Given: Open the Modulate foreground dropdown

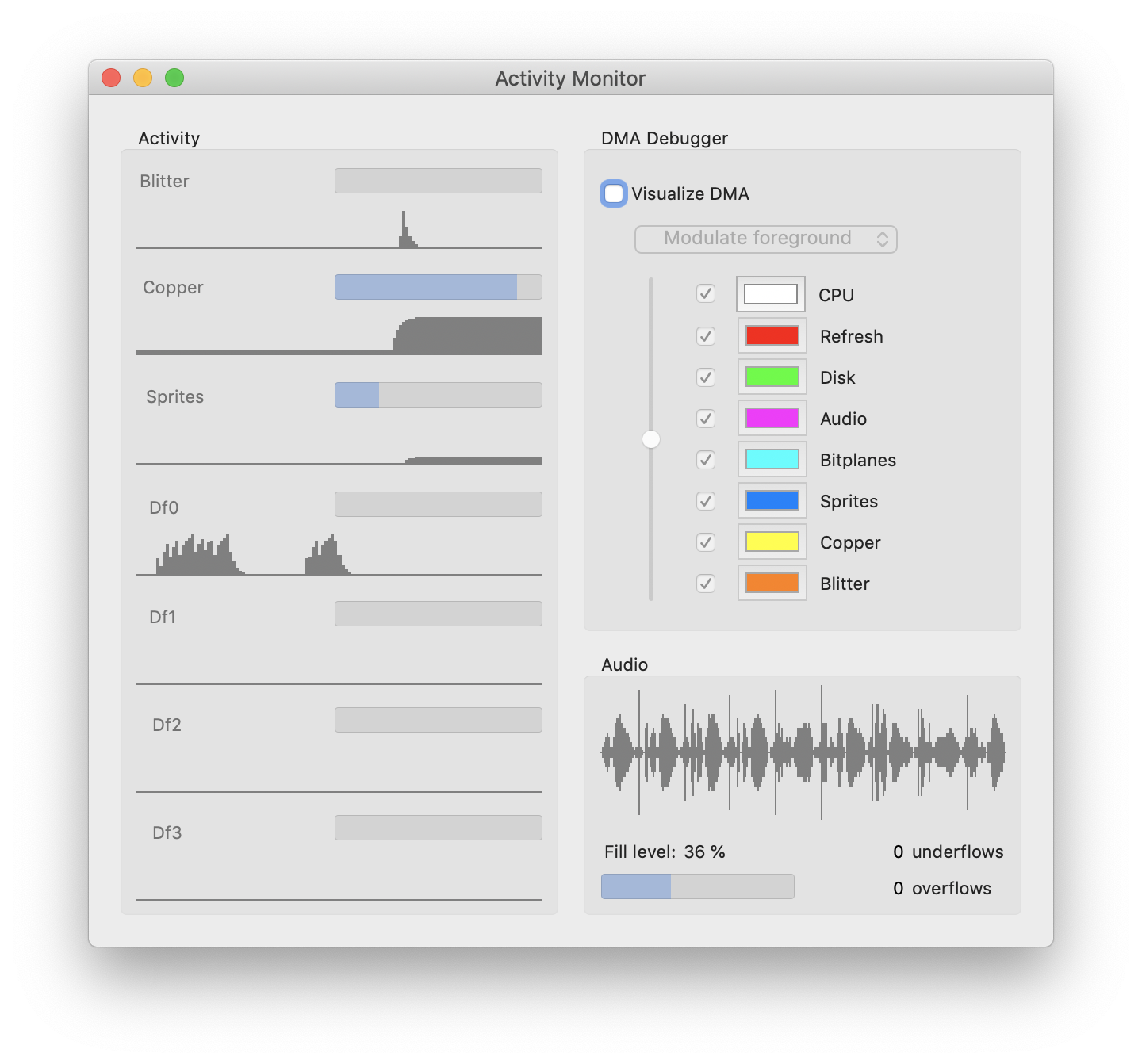Looking at the screenshot, I should click(765, 239).
